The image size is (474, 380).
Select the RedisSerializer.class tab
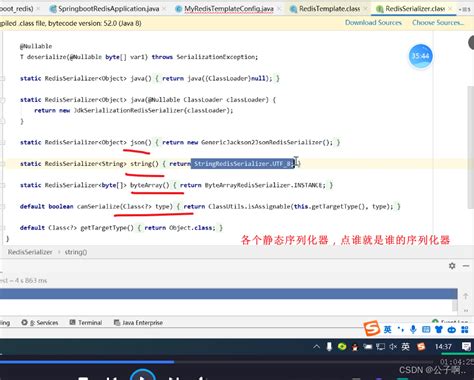click(x=415, y=9)
